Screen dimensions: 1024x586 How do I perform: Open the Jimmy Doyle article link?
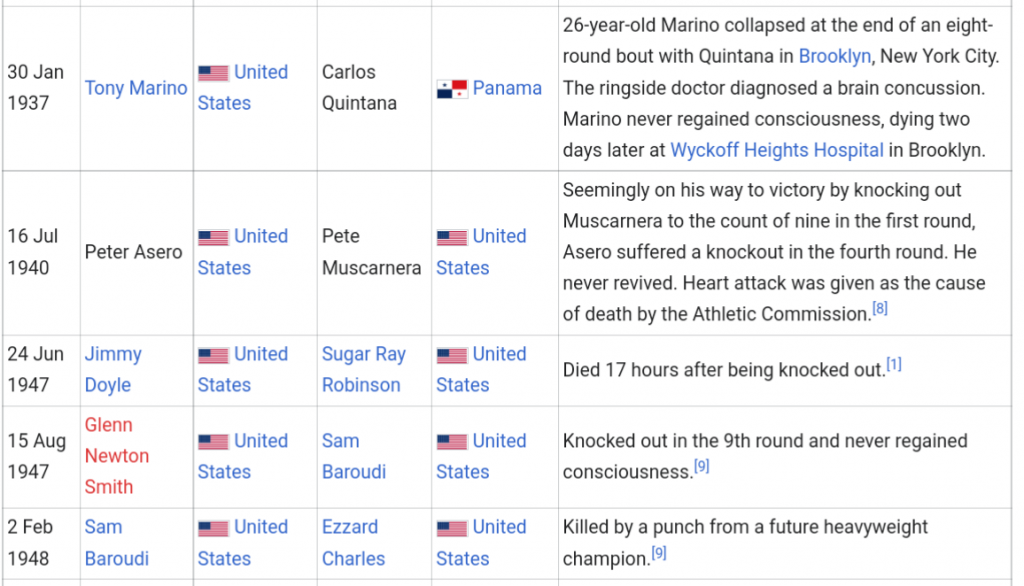click(113, 370)
